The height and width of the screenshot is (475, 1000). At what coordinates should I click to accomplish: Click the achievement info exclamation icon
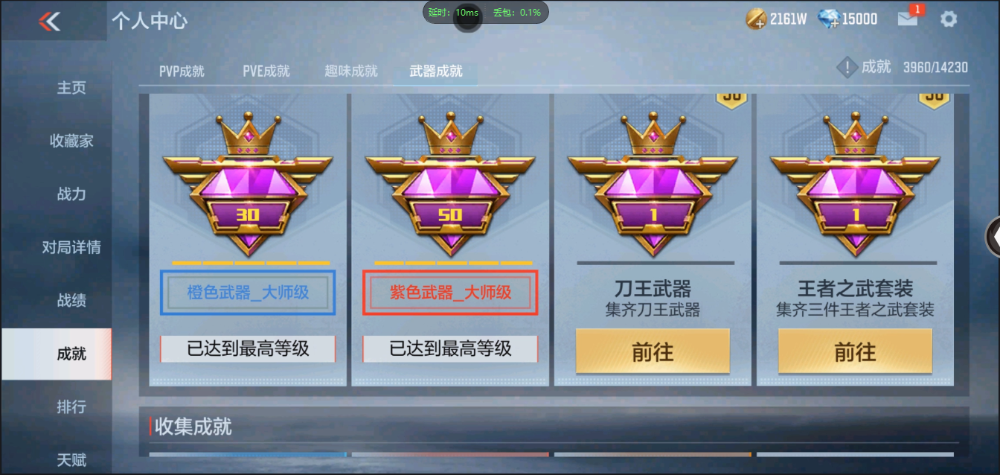coord(846,67)
